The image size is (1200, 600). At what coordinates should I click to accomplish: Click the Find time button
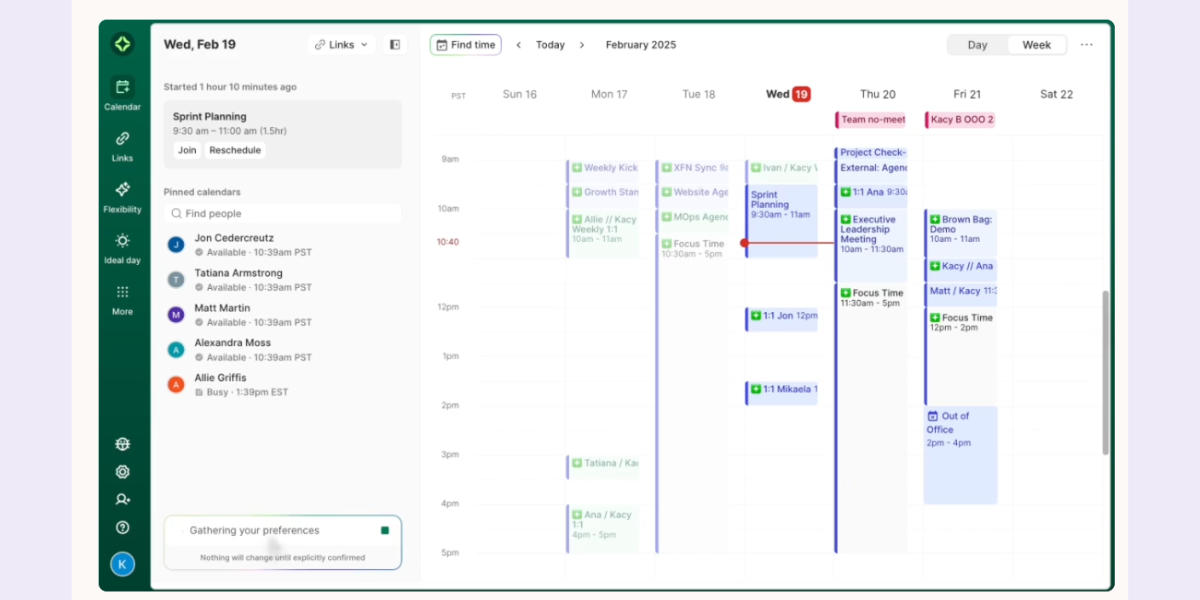pyautogui.click(x=465, y=44)
